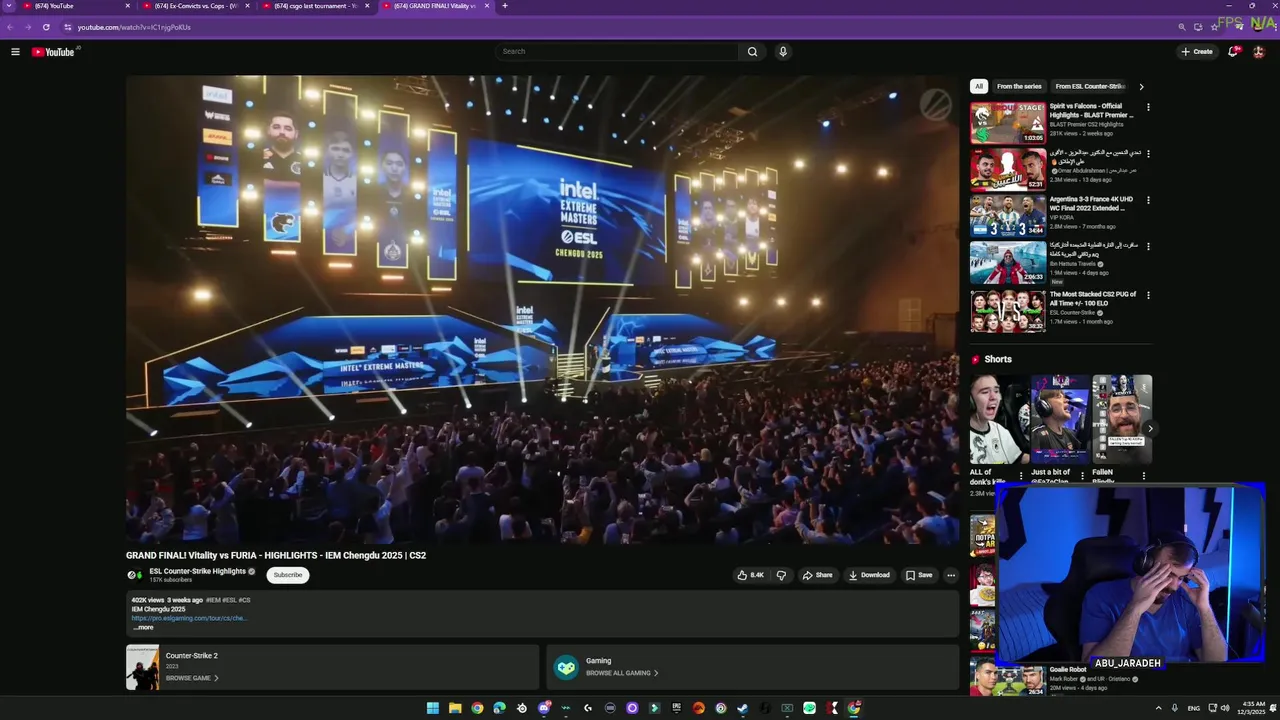This screenshot has width=1280, height=720.
Task: Open the YouTube hamburger guide menu
Action: [15, 52]
